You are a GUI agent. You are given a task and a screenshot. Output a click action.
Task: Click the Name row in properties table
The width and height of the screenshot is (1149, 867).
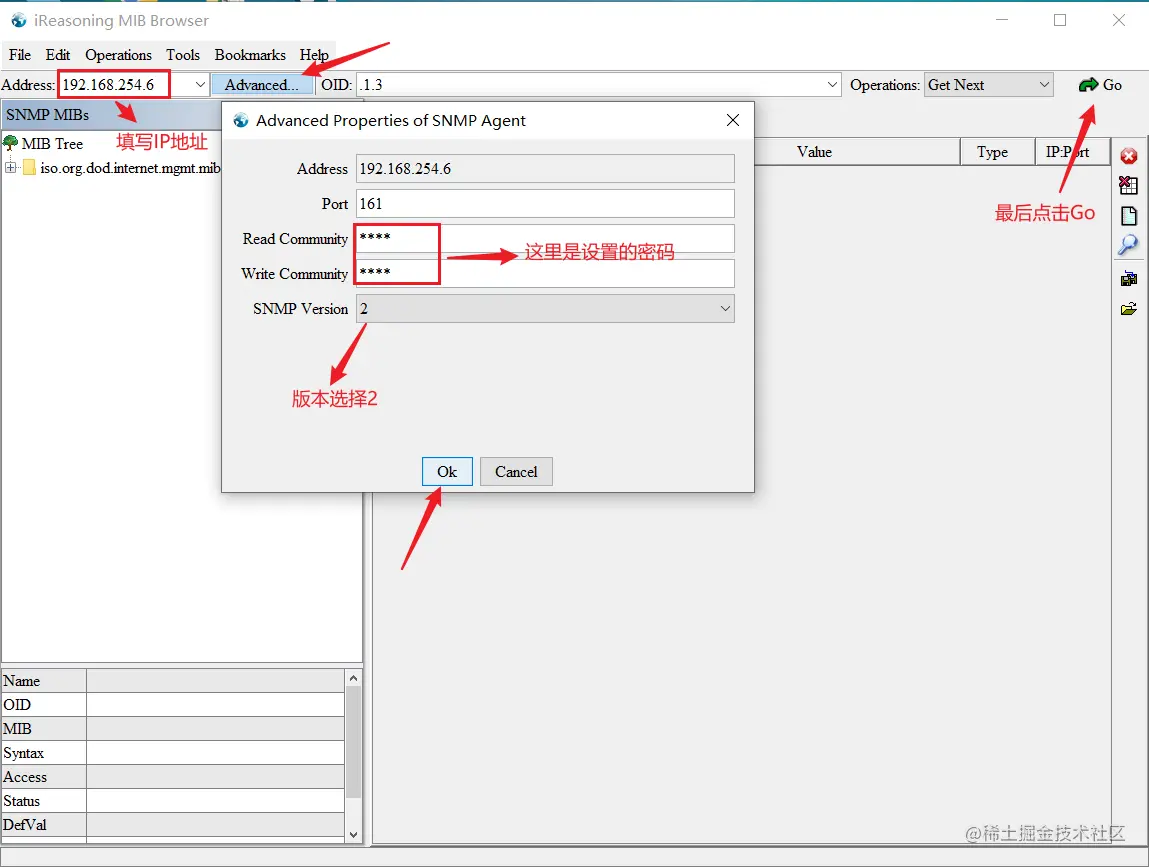173,681
